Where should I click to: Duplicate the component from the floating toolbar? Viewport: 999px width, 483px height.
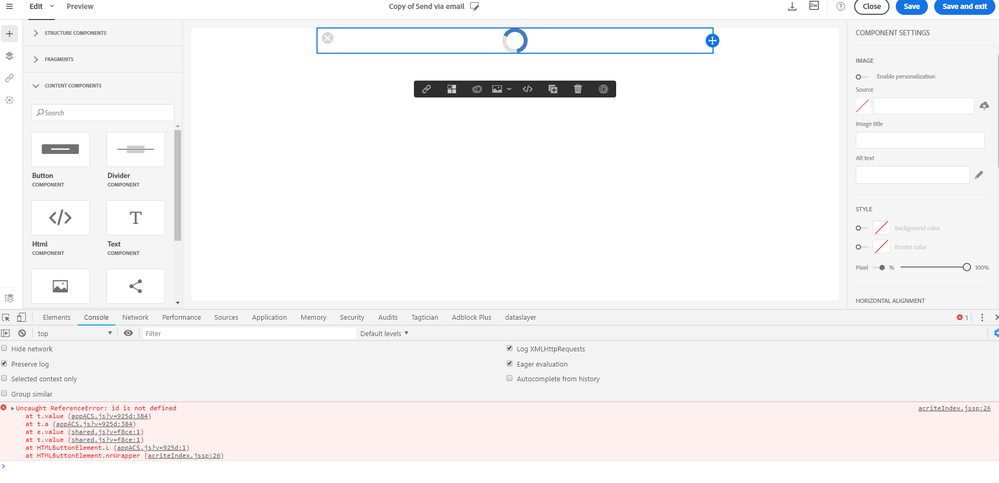[553, 89]
